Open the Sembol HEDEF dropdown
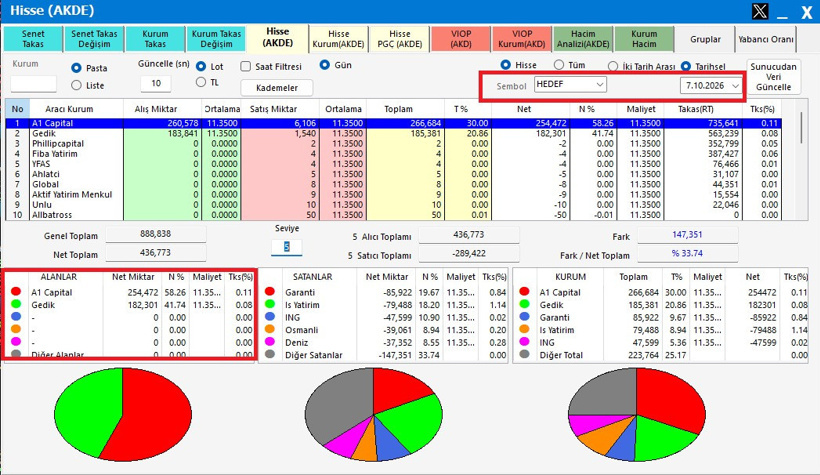820x475 pixels. click(570, 84)
